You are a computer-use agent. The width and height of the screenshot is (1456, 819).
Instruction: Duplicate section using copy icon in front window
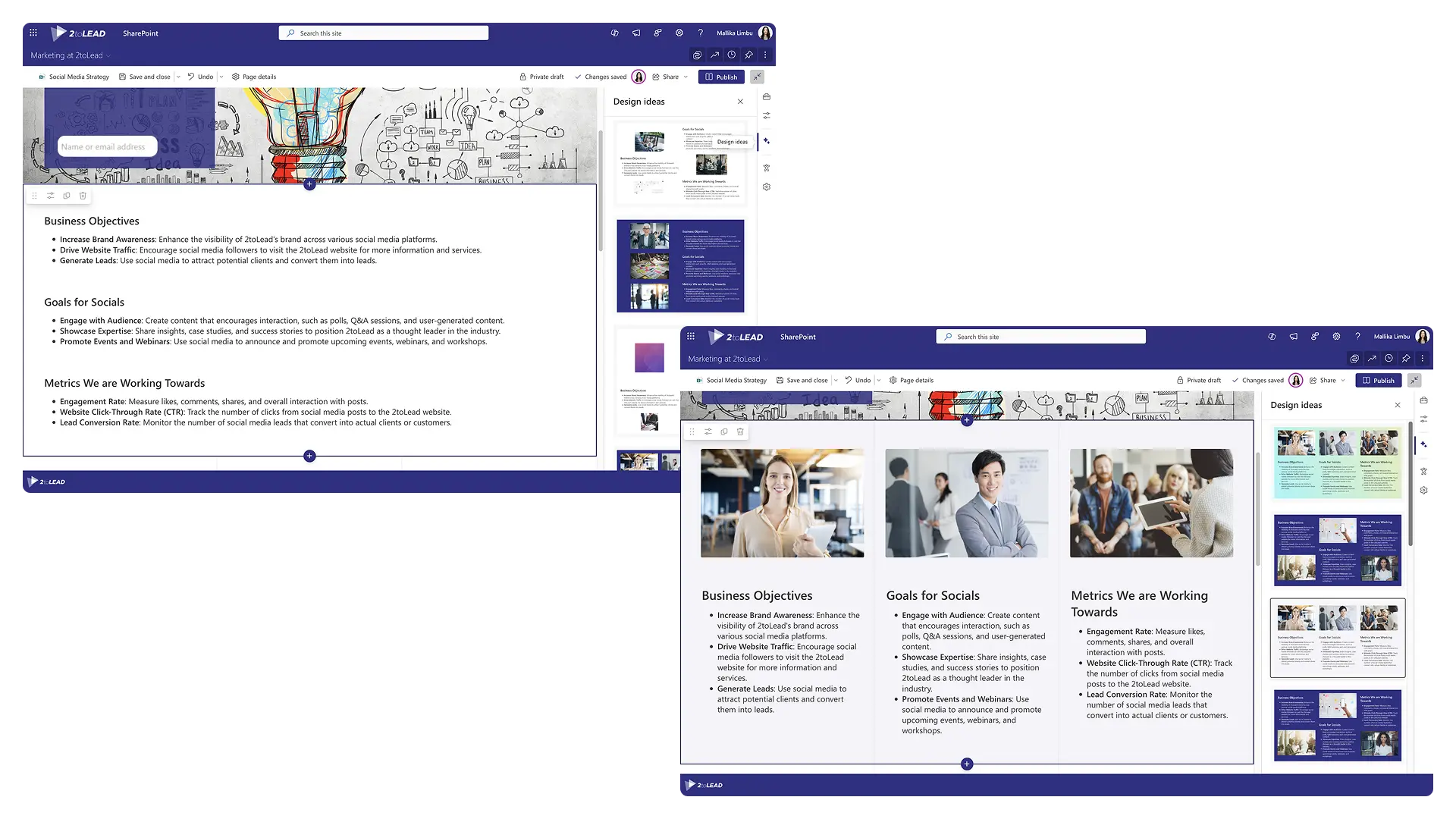pos(724,431)
